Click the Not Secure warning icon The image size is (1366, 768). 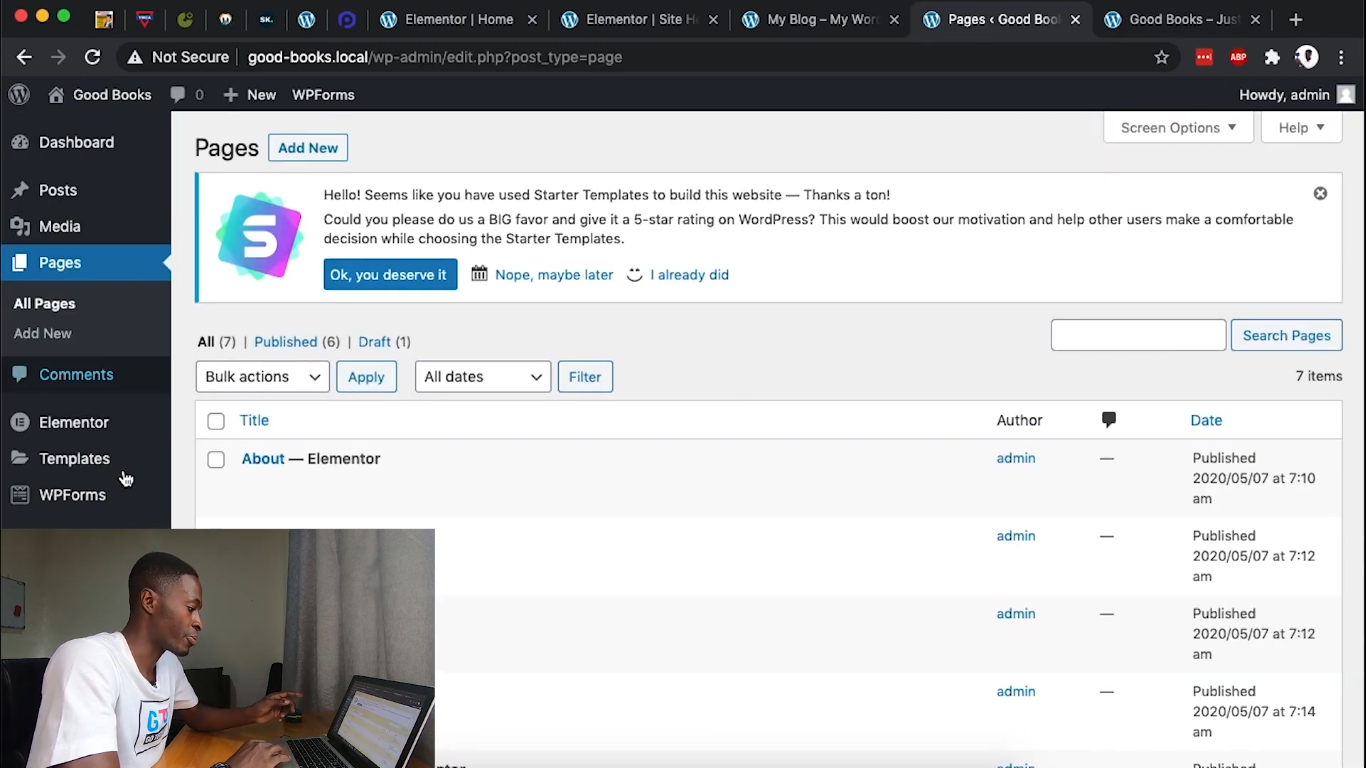pos(135,57)
